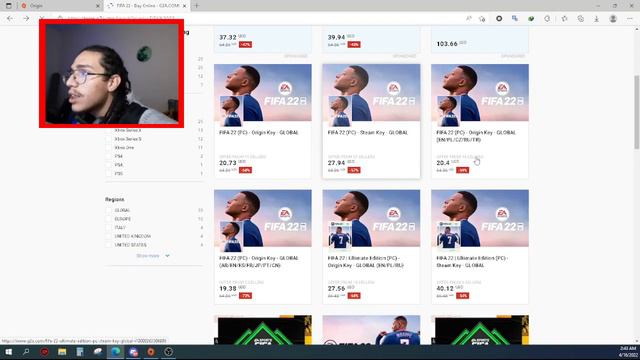The image size is (640, 360).
Task: Open the black circle extension icon
Action: [499, 19]
